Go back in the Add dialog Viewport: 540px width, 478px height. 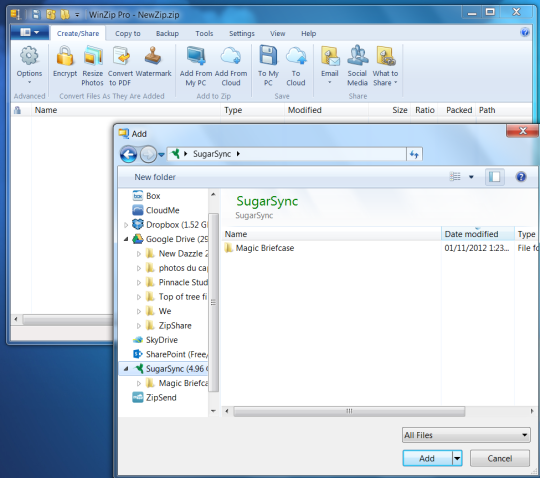point(128,154)
